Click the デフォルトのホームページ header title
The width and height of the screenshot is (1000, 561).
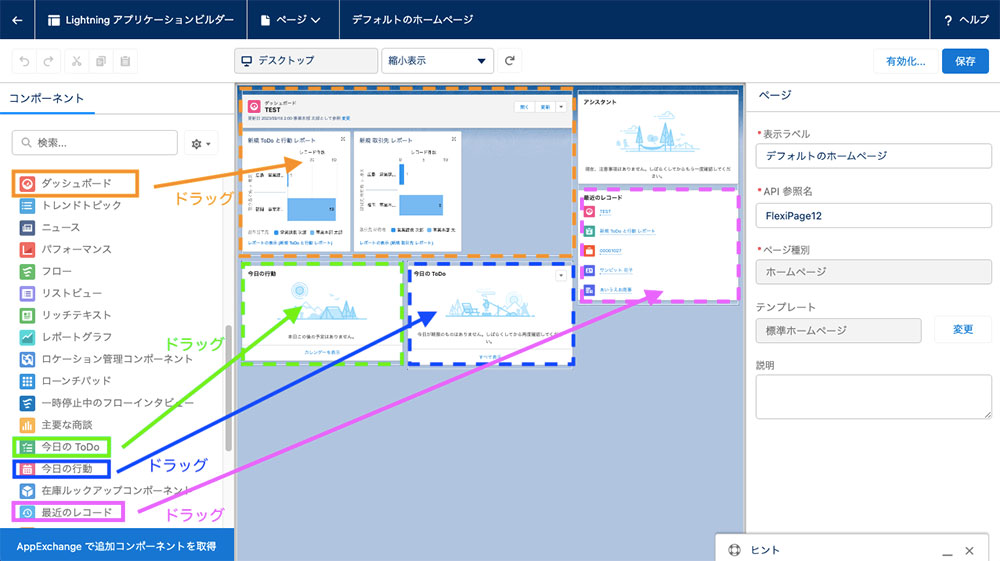413,20
